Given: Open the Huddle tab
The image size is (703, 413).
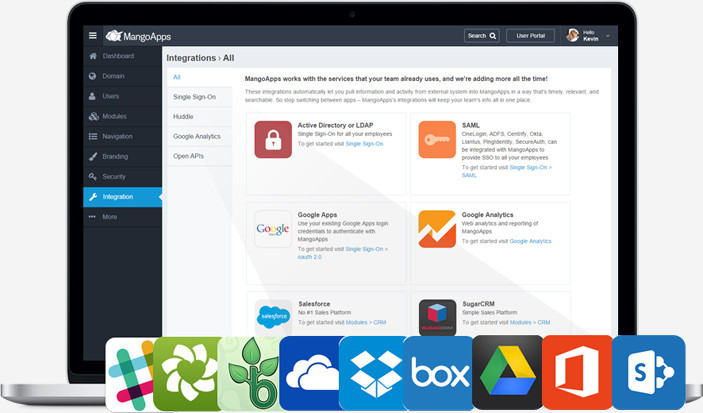Looking at the screenshot, I should click(200, 117).
